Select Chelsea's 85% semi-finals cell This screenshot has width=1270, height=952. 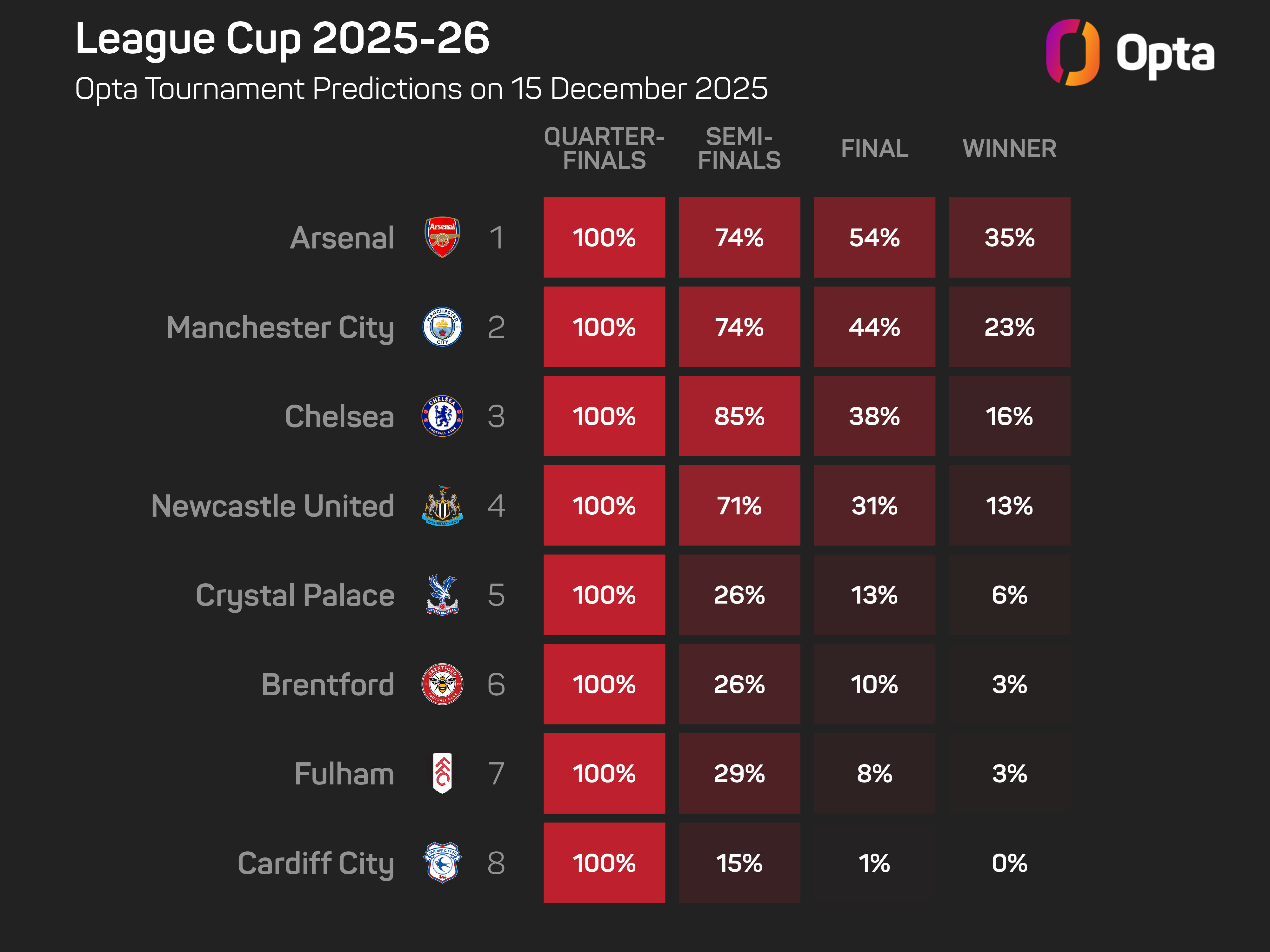click(x=739, y=416)
